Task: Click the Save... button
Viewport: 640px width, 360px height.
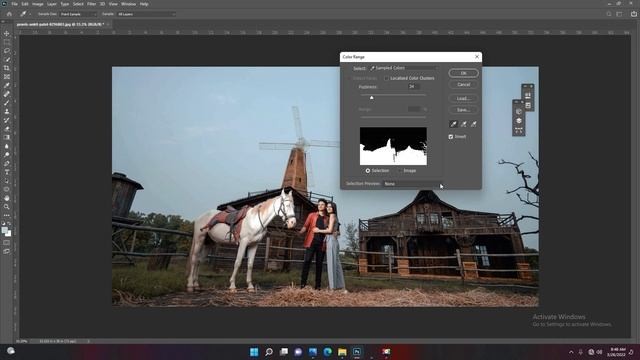Action: (x=463, y=110)
